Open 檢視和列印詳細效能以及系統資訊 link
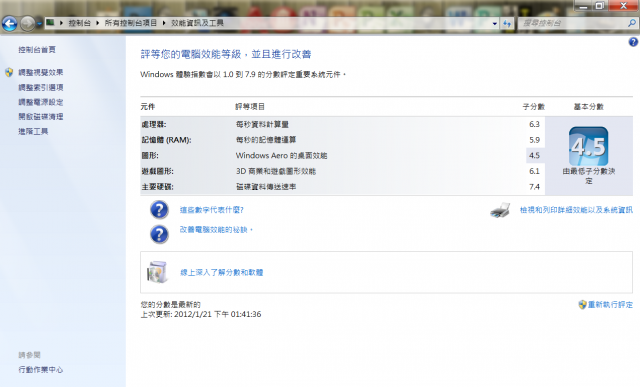640x387 pixels. tap(576, 210)
